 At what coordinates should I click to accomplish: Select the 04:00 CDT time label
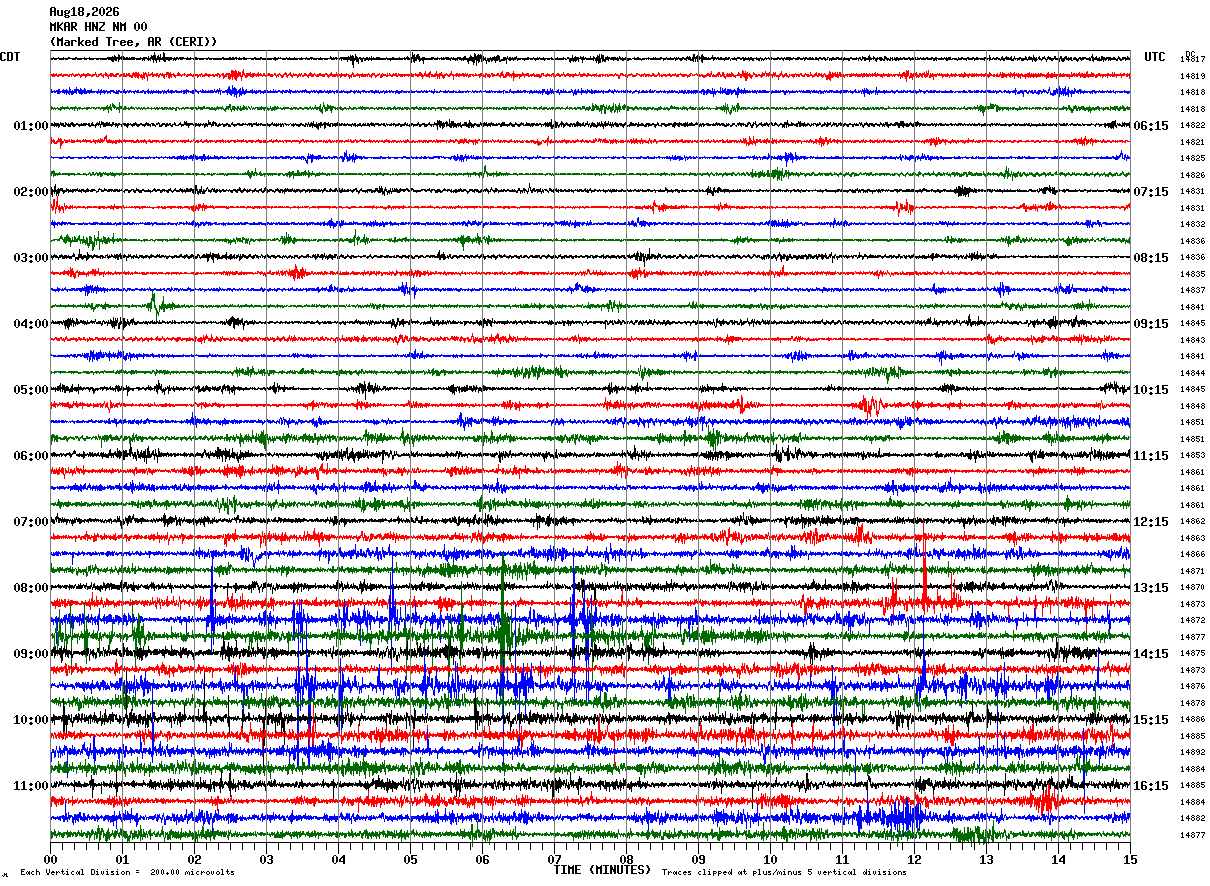tap(30, 324)
